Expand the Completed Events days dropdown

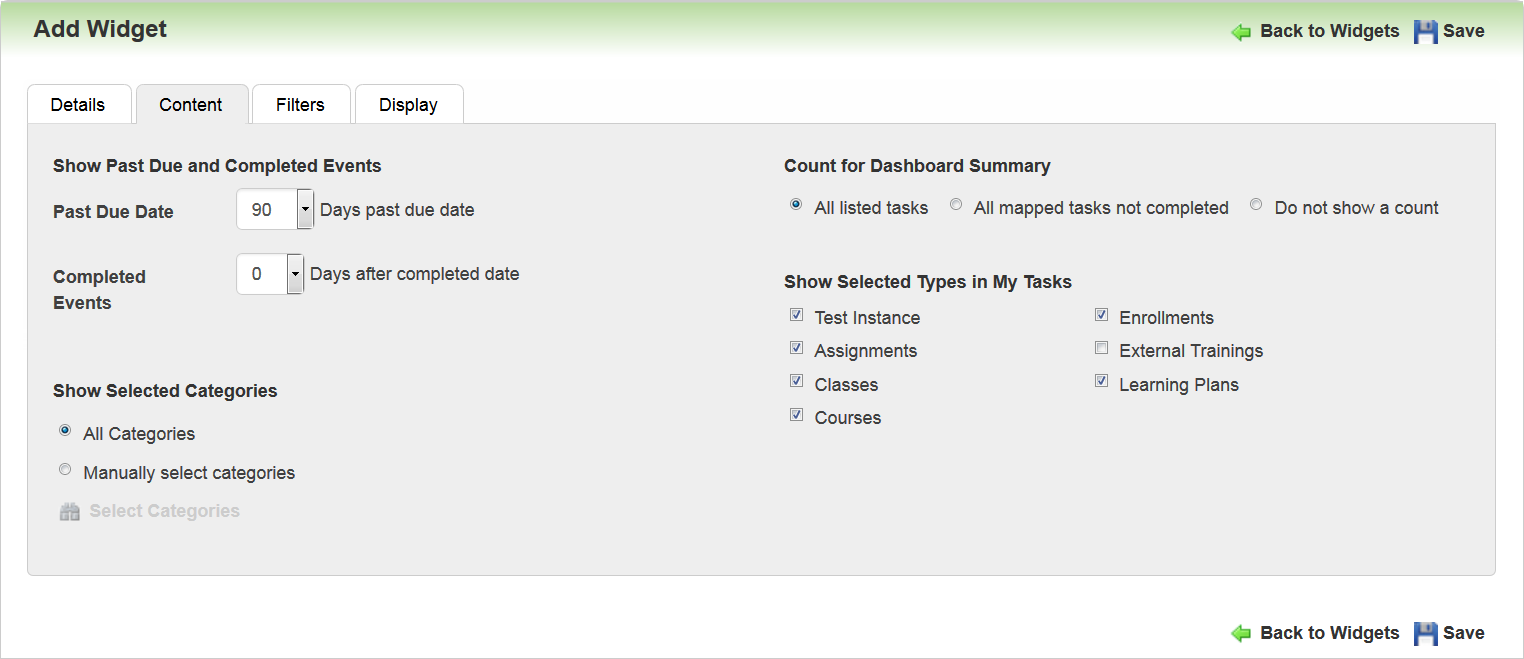click(295, 274)
